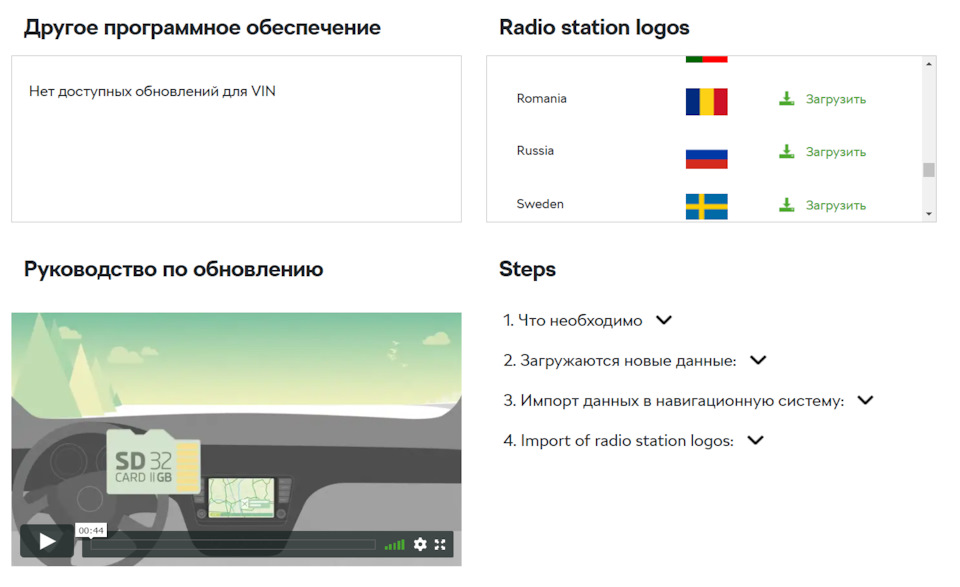Click the Romania flag icon
Viewport: 960px width, 587px height.
pyautogui.click(x=707, y=102)
